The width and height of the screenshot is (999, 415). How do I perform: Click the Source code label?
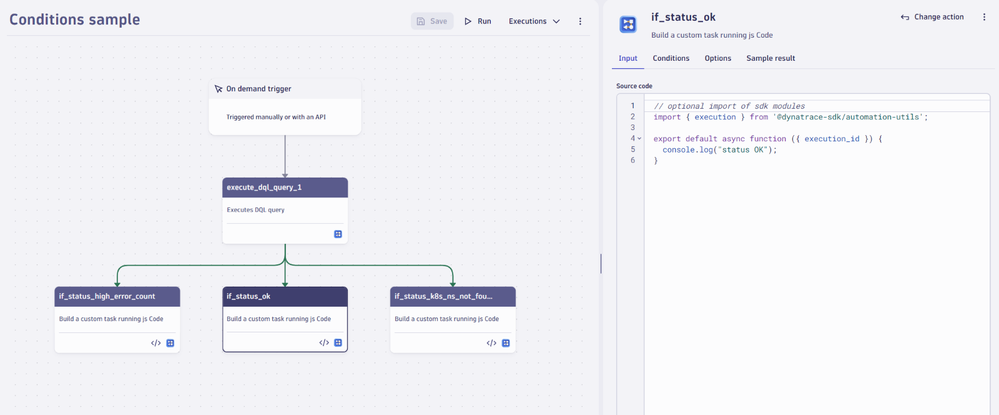[x=634, y=86]
